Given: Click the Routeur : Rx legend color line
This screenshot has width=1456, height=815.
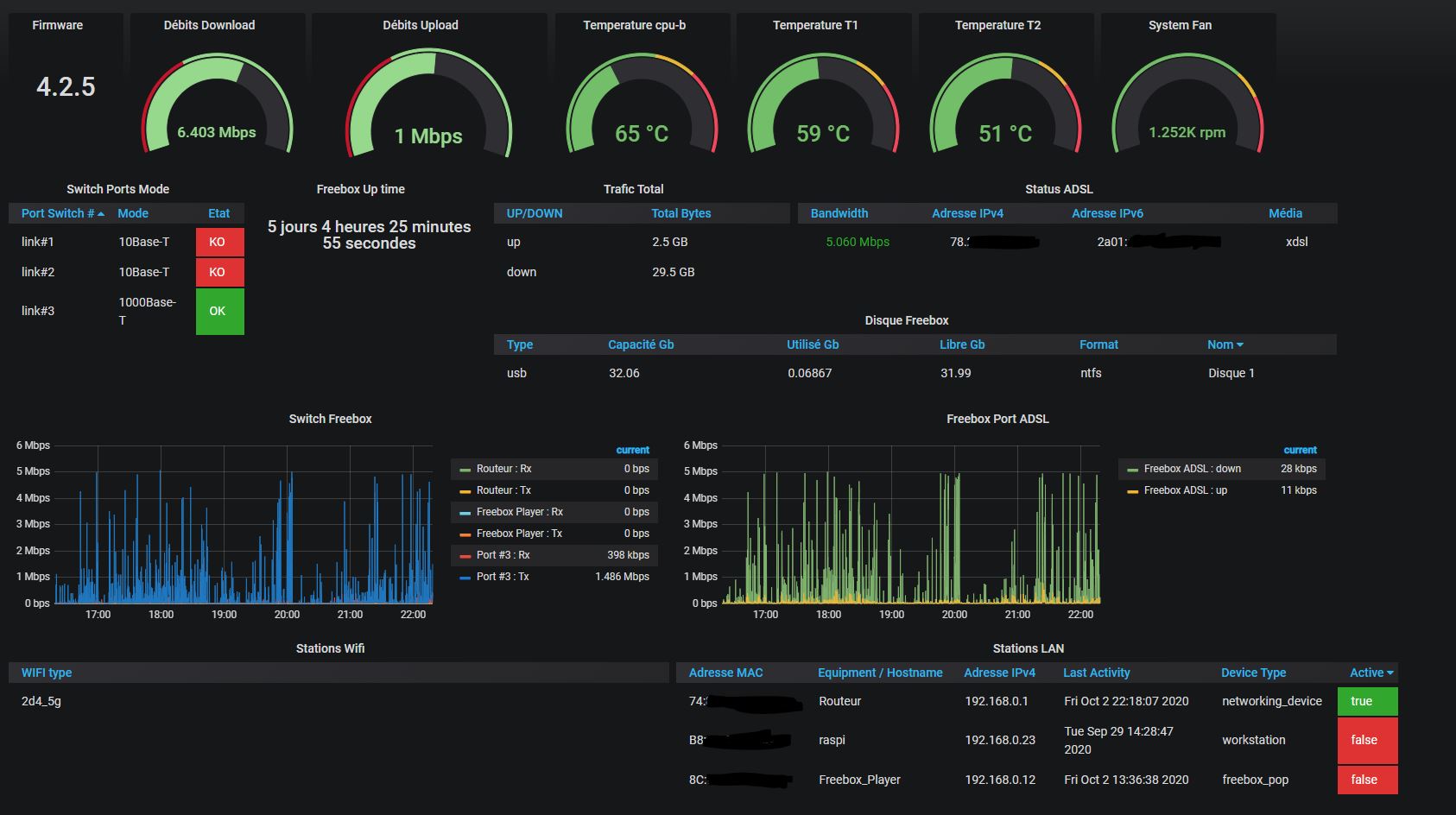Looking at the screenshot, I should [465, 470].
